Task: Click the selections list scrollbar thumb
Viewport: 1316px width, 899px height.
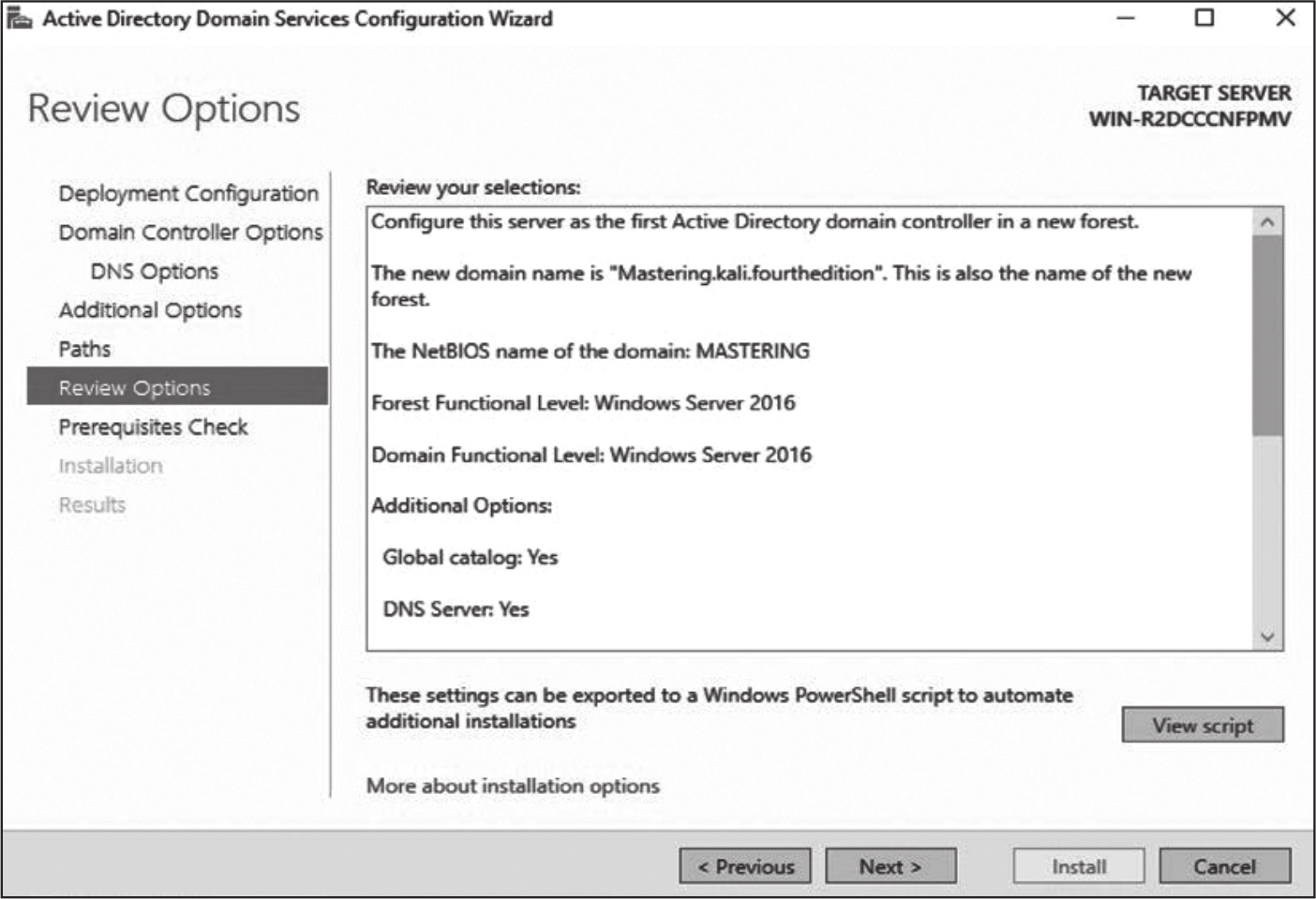Action: (1267, 335)
